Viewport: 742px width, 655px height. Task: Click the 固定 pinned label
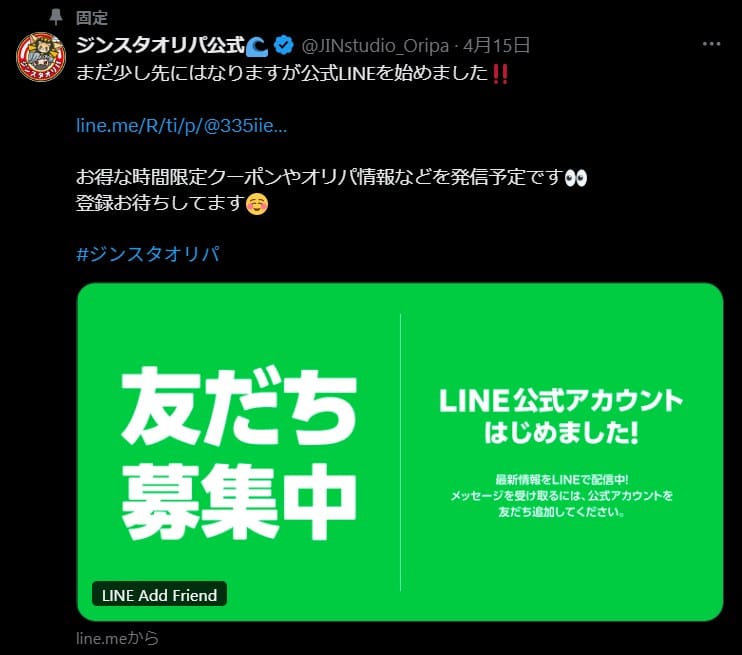[x=92, y=18]
